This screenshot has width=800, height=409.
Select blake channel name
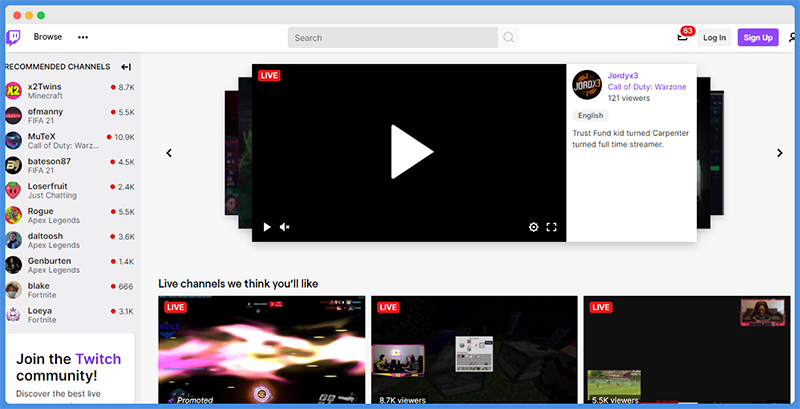(x=39, y=286)
